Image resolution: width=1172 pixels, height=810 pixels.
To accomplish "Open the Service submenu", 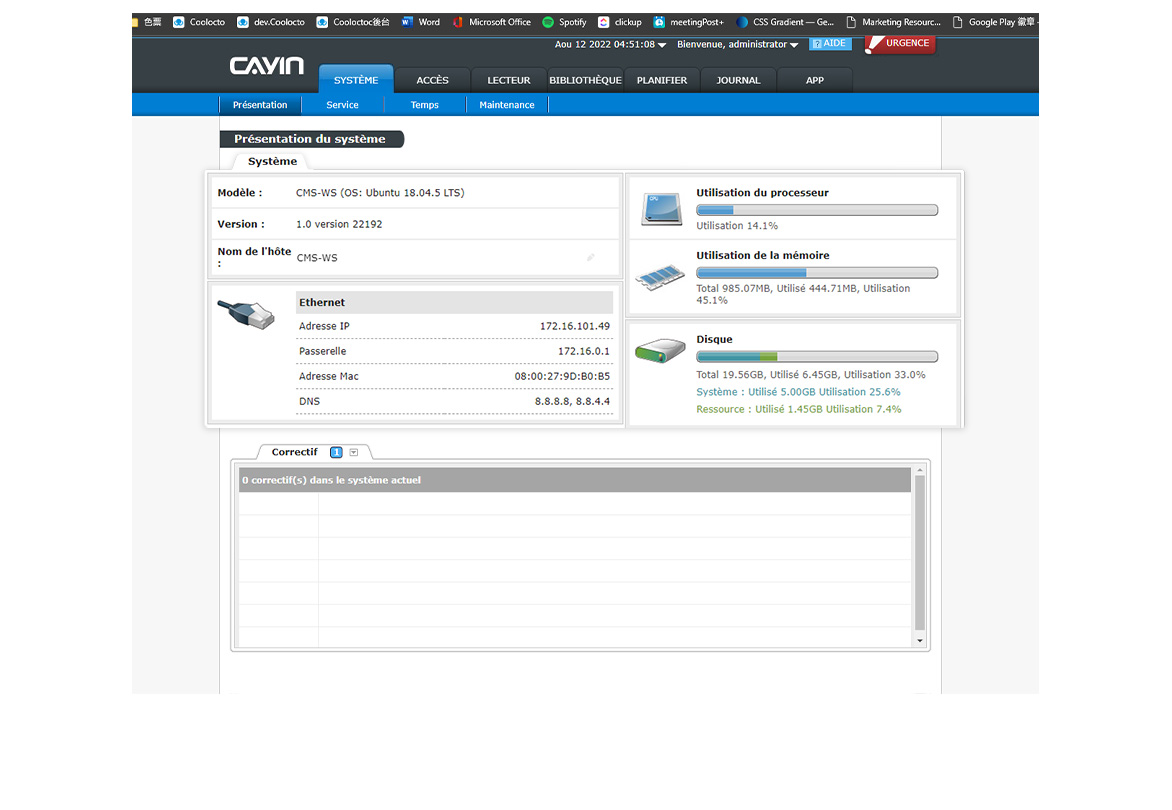I will 342,105.
